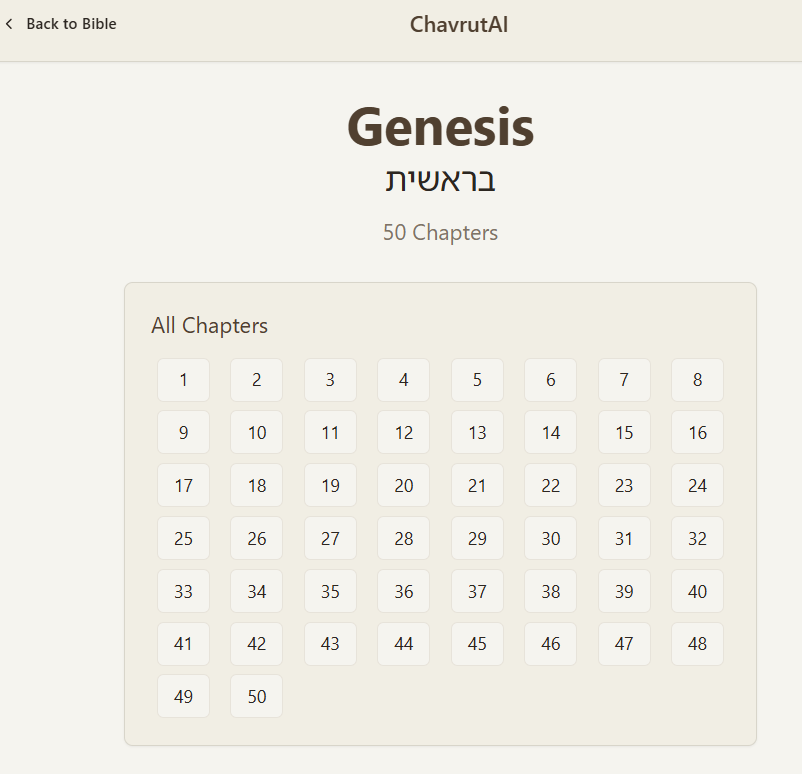Open chapter 42
Viewport: 802px width, 774px height.
click(x=256, y=644)
